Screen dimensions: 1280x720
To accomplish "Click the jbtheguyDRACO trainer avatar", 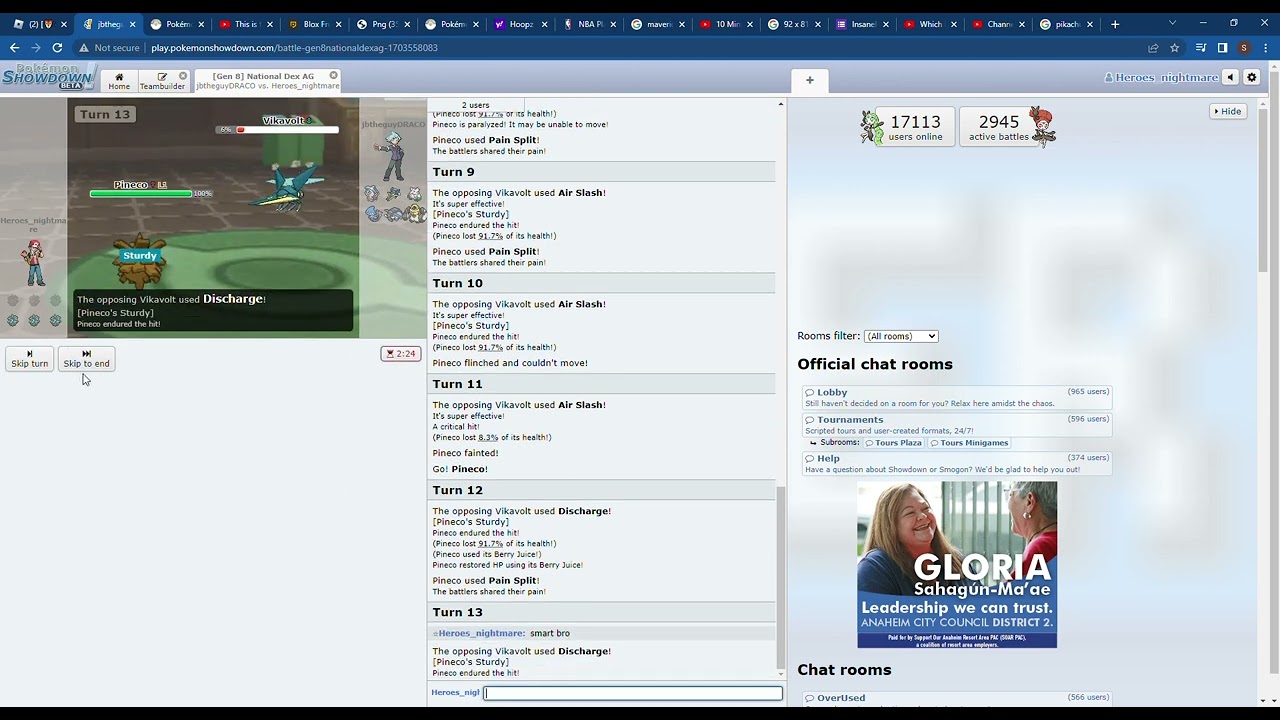I will [392, 156].
